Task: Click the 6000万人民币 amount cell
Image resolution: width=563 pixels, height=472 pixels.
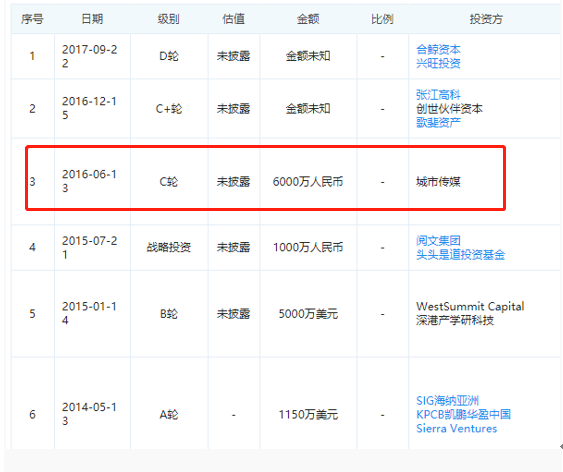Action: pos(308,182)
